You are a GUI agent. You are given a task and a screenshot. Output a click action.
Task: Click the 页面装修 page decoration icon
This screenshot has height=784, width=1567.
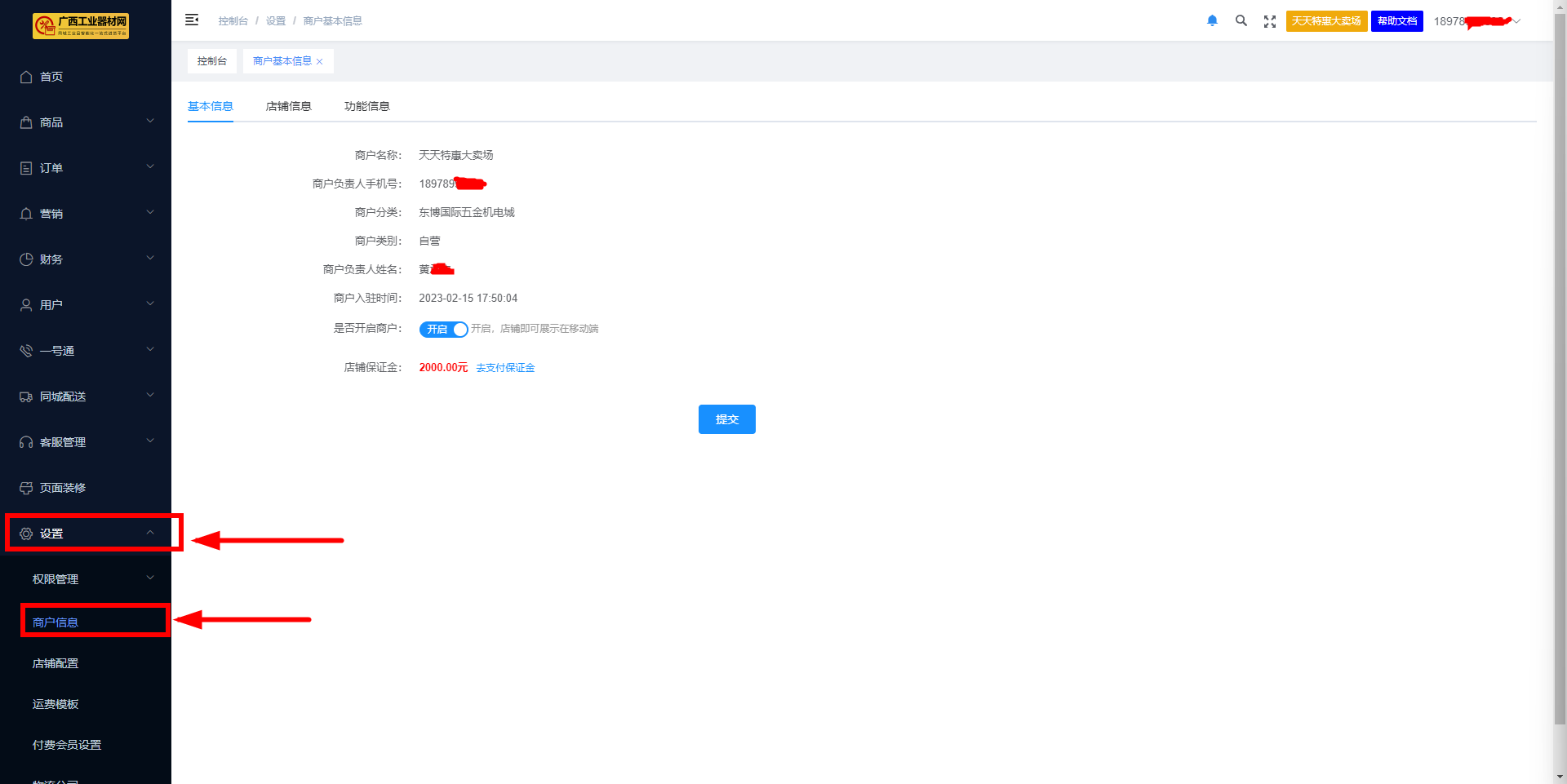point(26,488)
